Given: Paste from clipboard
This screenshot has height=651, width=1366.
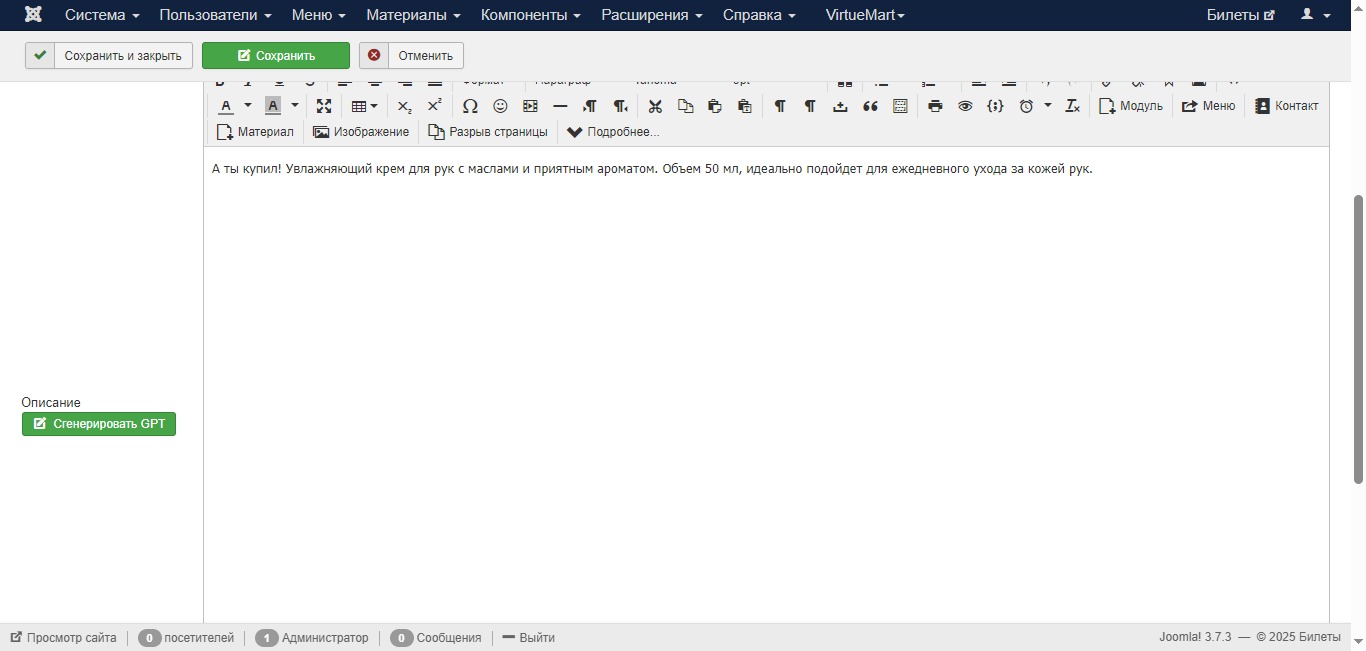Looking at the screenshot, I should click(715, 106).
